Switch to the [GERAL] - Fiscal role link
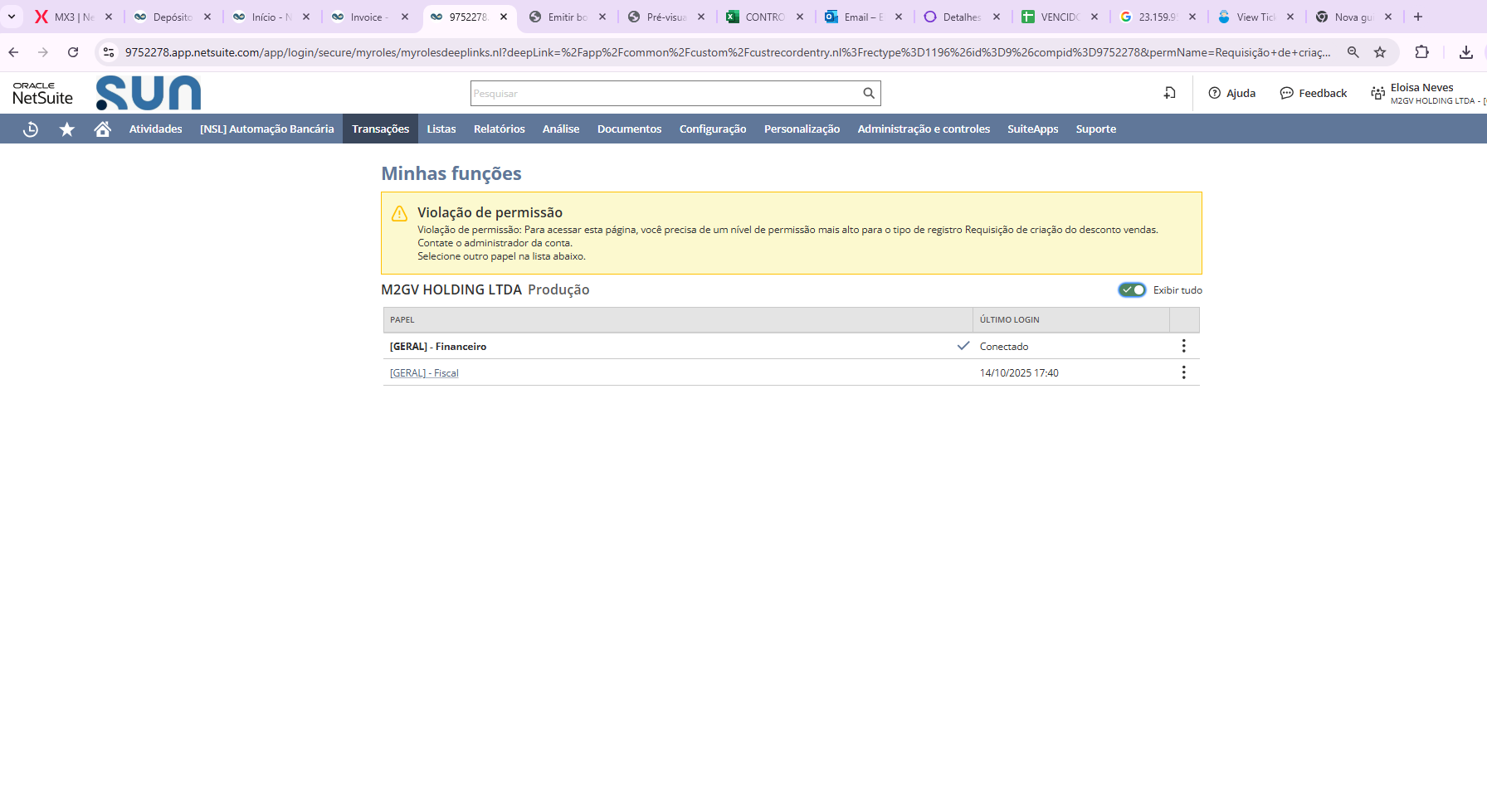Screen dimensions: 1487x812 click(424, 373)
